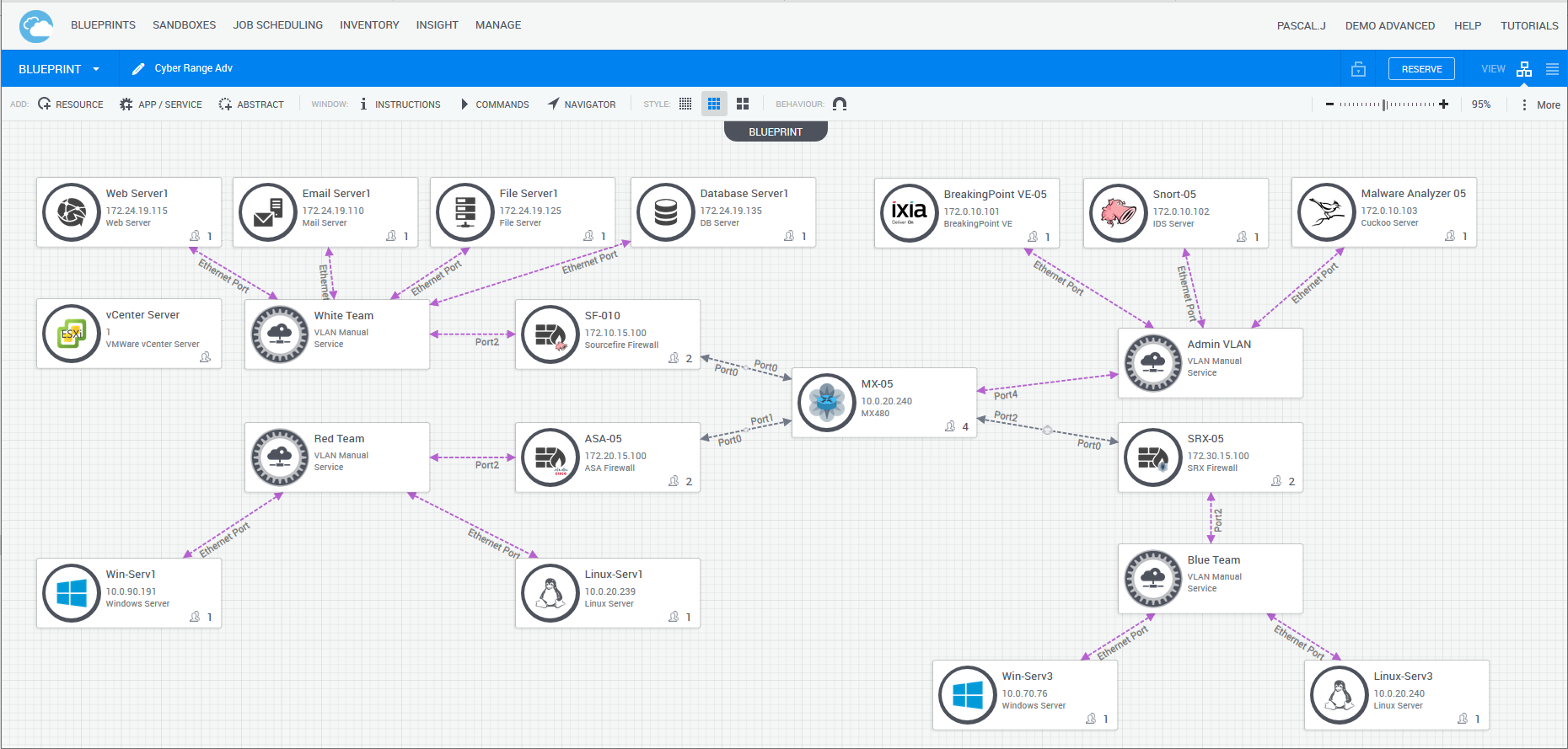Select the BreakingPoint VE-05 ixia icon
The width and height of the screenshot is (1568, 749).
coord(910,213)
